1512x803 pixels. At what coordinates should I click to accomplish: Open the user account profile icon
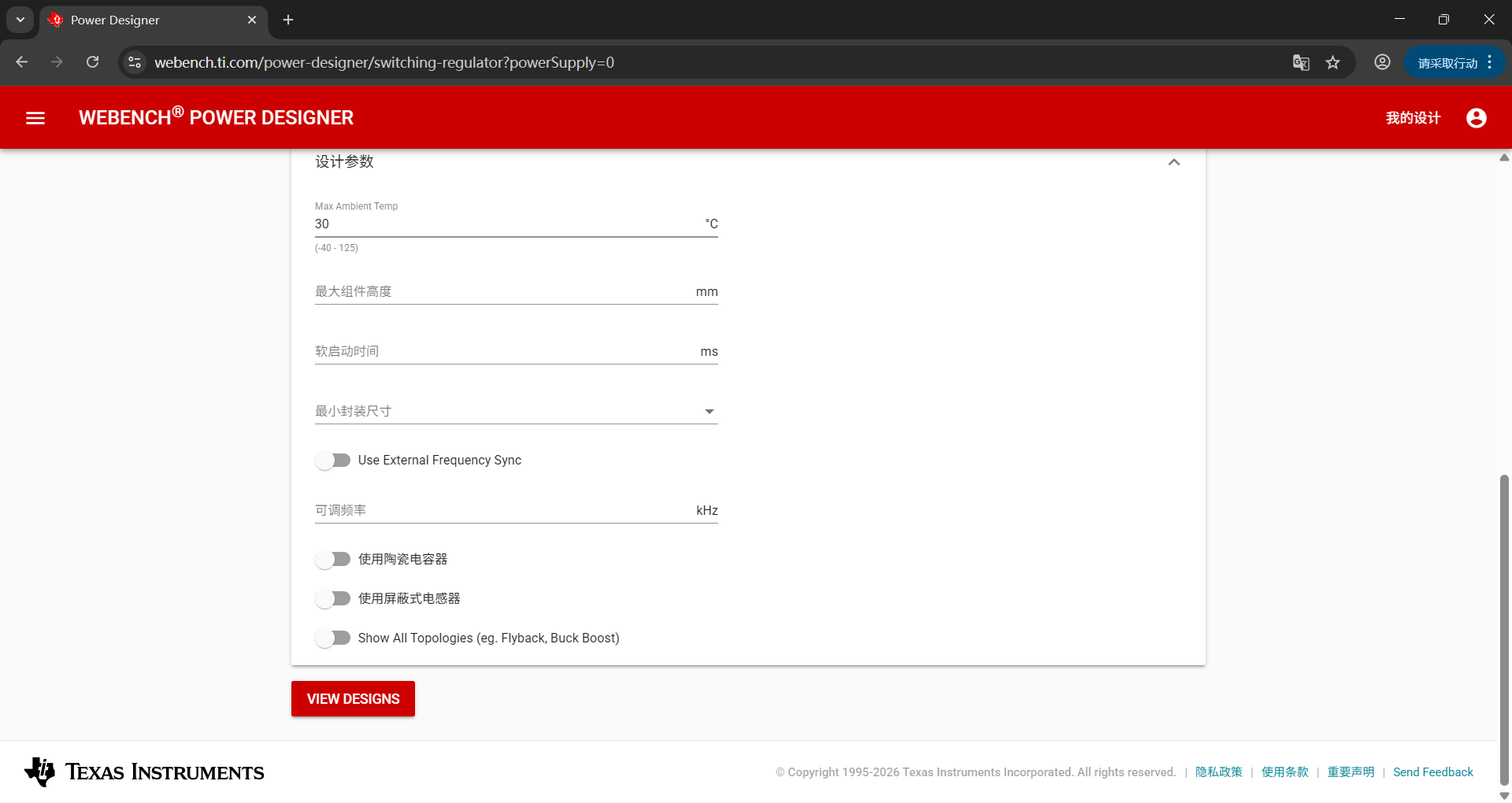[1477, 118]
